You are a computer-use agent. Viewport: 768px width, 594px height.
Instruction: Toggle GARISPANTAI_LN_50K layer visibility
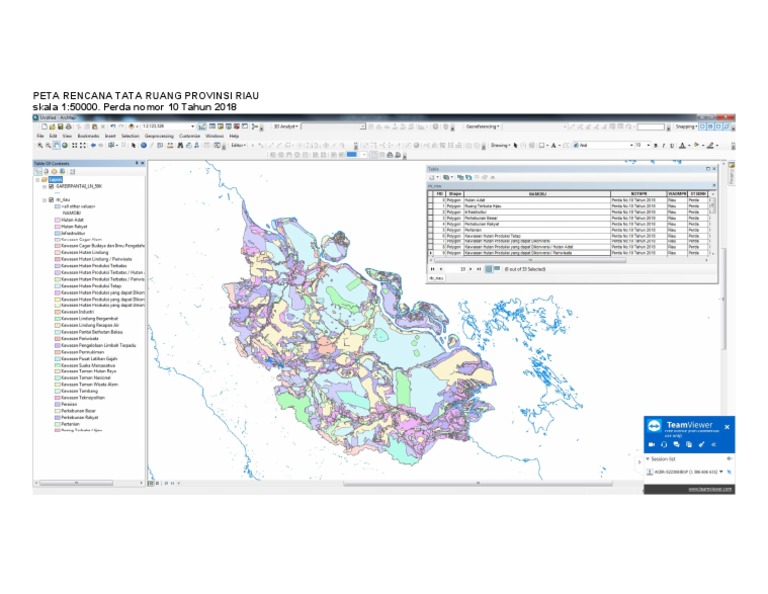click(x=51, y=186)
